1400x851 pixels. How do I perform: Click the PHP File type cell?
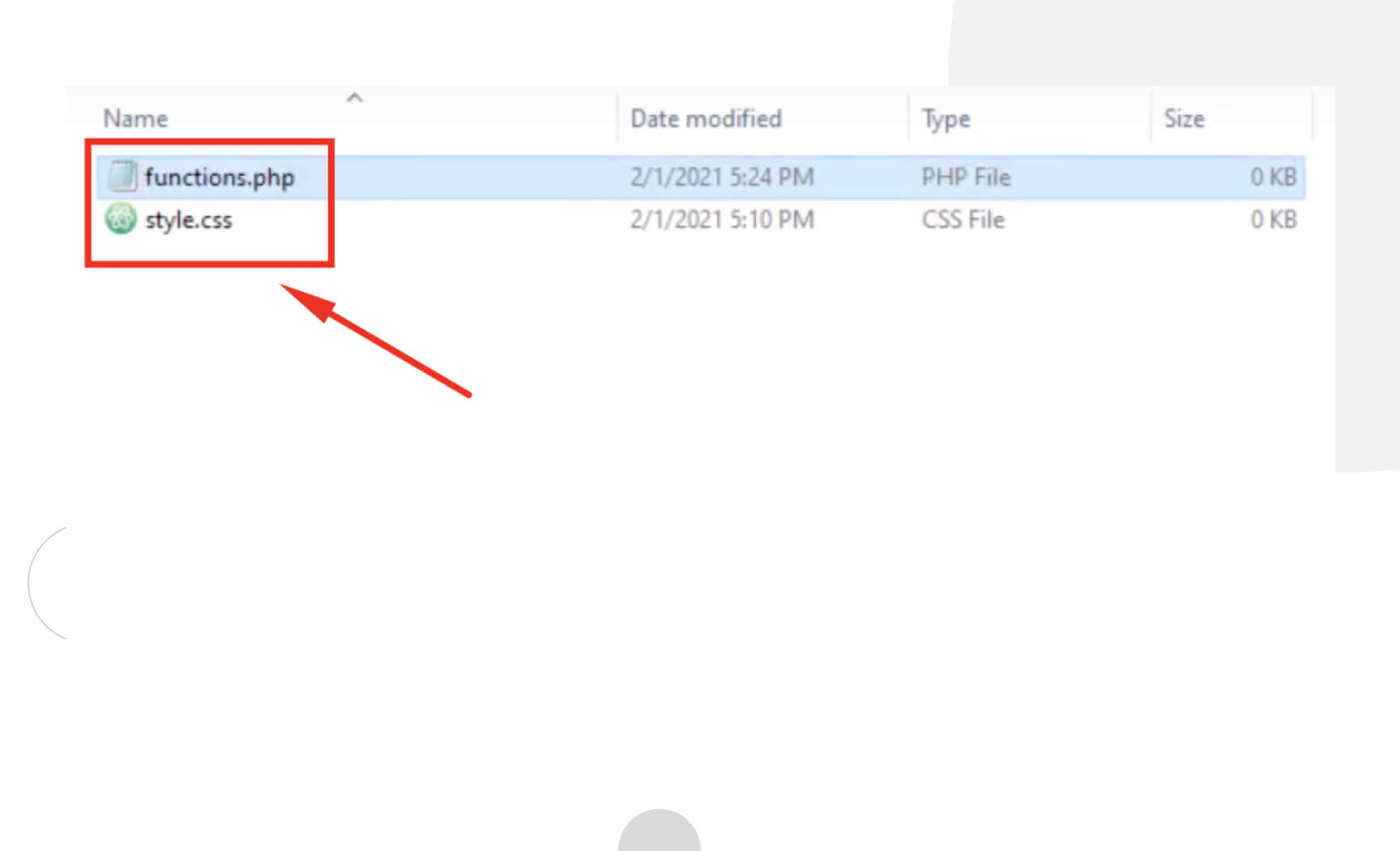coord(966,177)
